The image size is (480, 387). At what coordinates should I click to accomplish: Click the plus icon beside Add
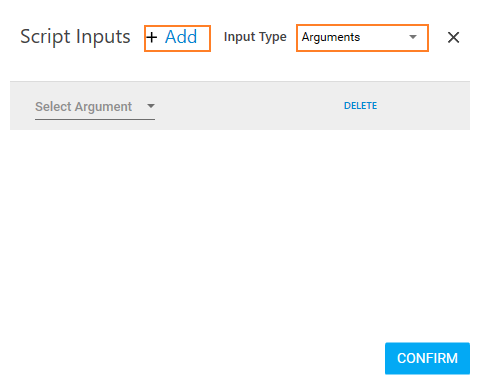coord(152,37)
